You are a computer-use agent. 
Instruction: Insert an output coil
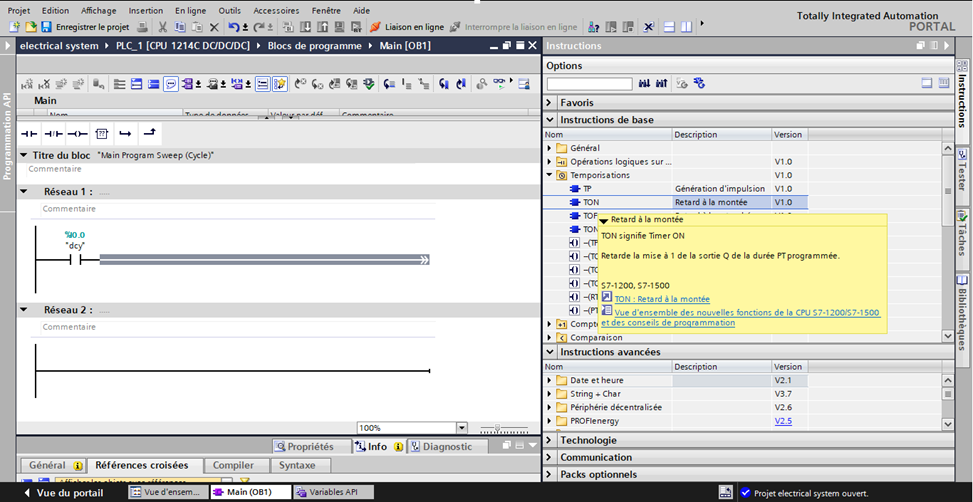click(x=77, y=133)
